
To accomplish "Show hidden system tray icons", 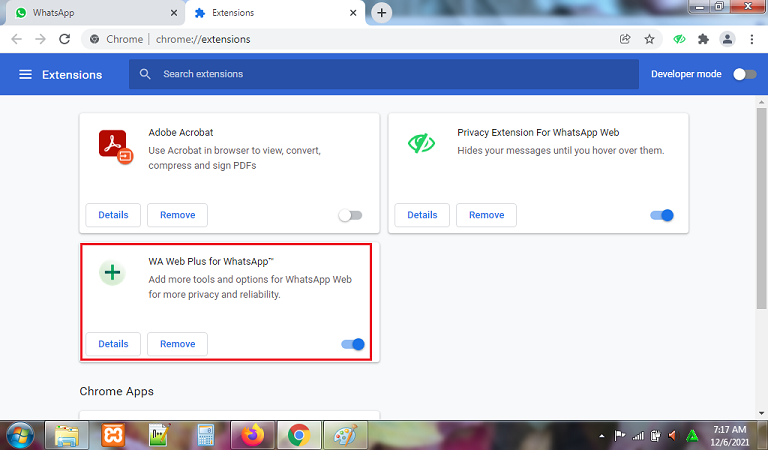I will (x=601, y=436).
